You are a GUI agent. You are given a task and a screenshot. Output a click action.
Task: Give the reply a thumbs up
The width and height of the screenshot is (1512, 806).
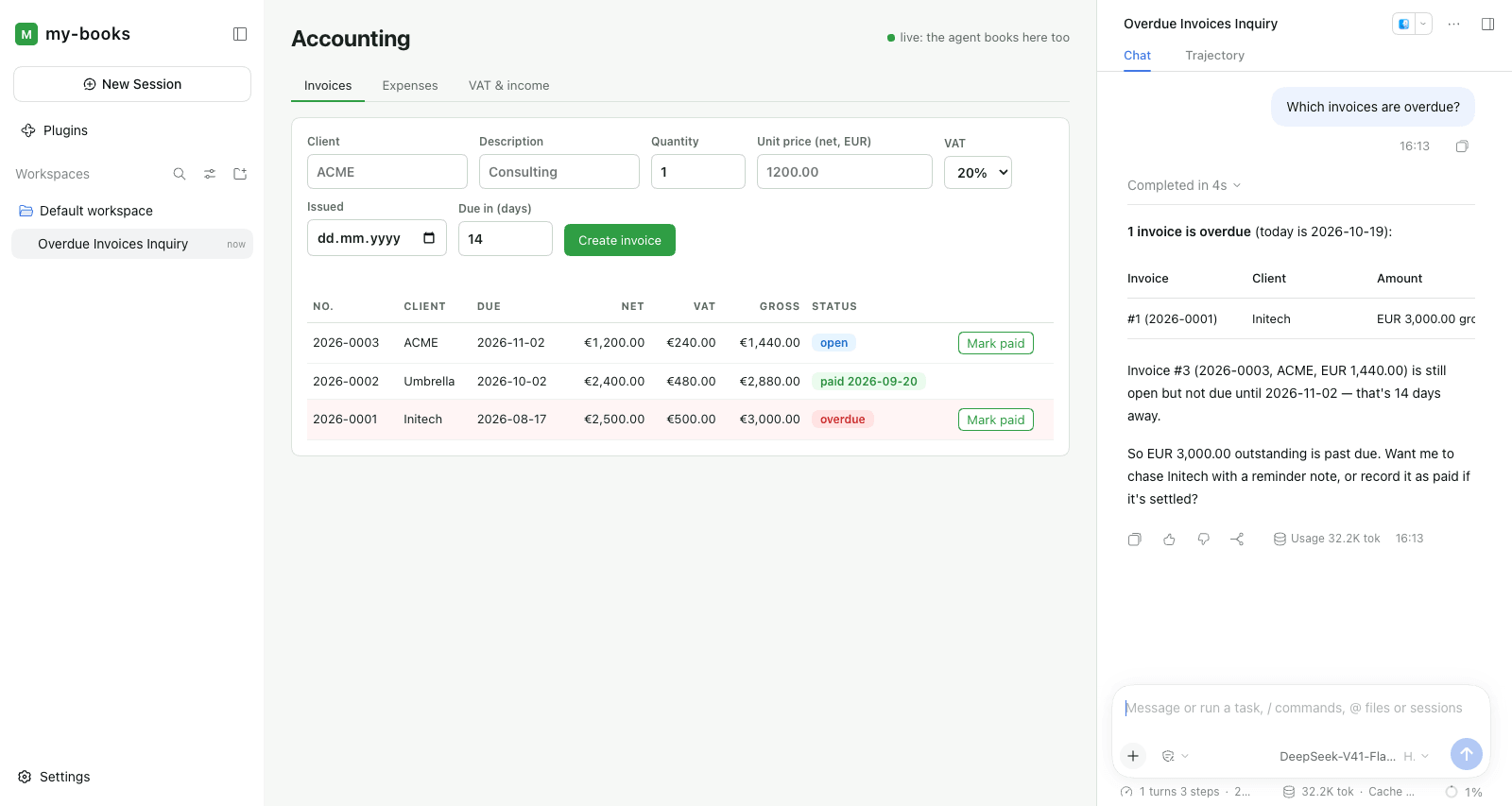pos(1169,539)
